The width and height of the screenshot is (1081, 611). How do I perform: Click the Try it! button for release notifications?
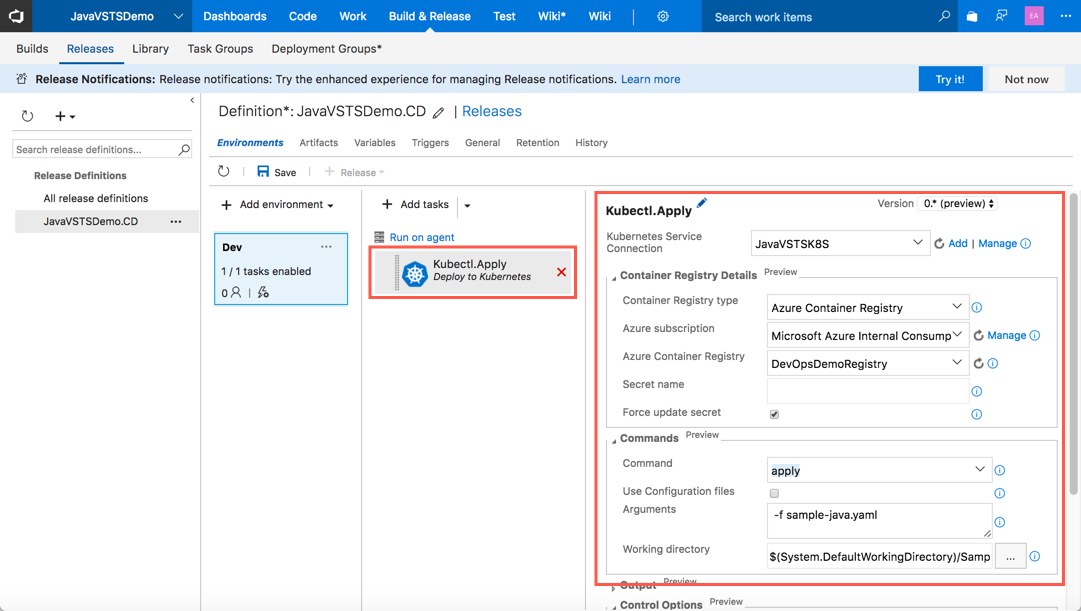(x=949, y=78)
